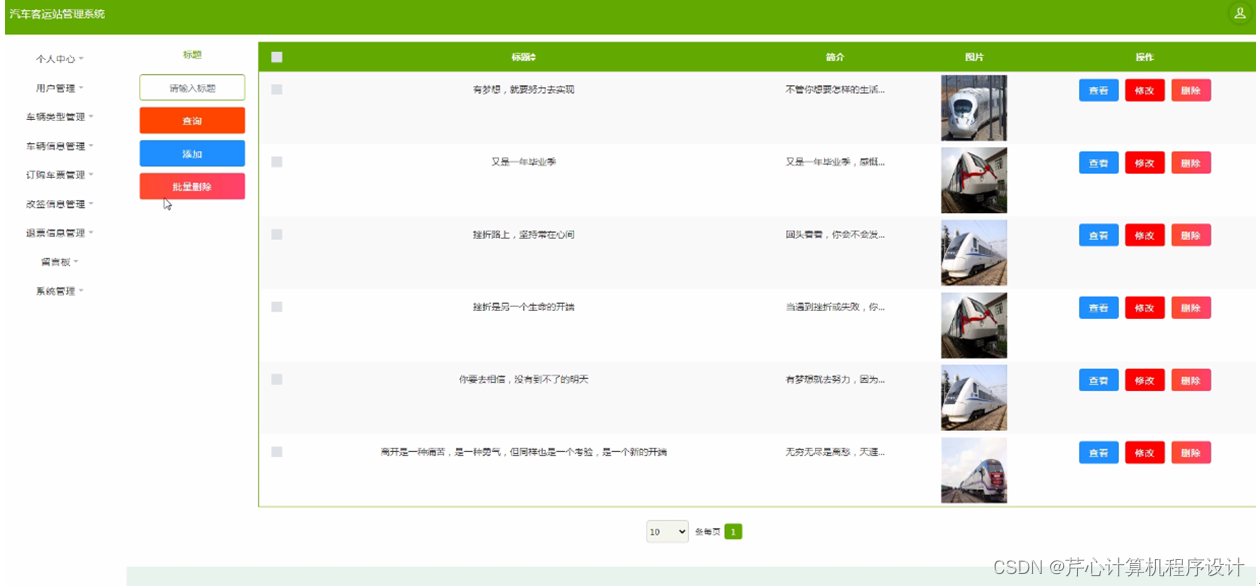This screenshot has height=586, width=1260.
Task: Open the 订购车票管理 menu item
Action: pos(55,174)
